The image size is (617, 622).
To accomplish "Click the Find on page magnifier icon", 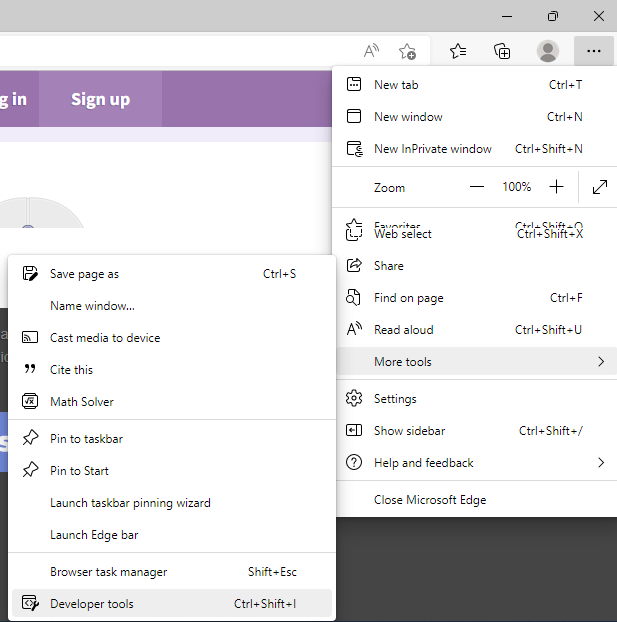I will (353, 298).
